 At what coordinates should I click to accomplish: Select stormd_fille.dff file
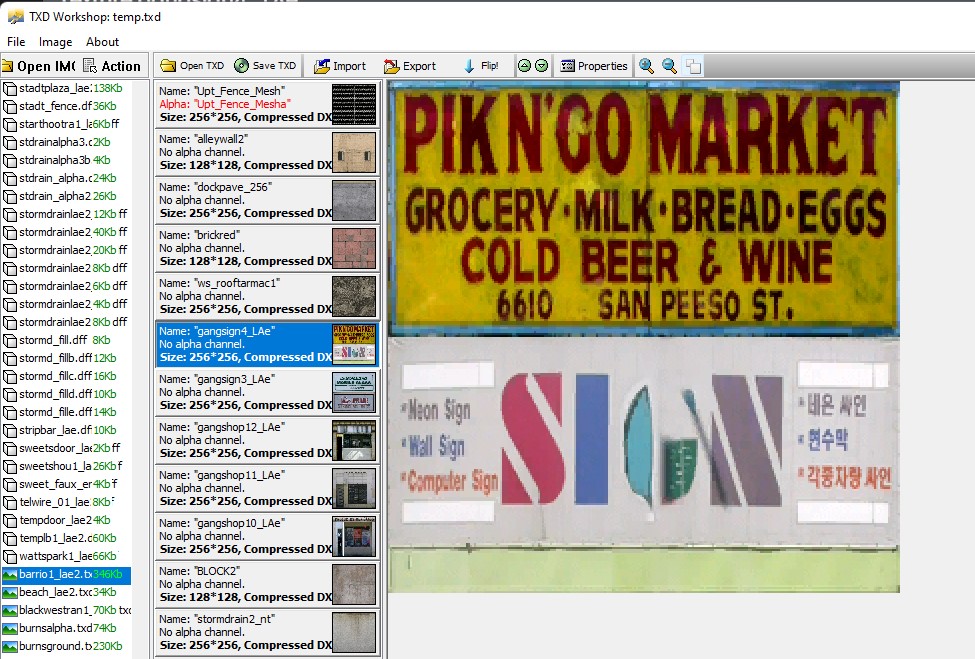[66, 413]
